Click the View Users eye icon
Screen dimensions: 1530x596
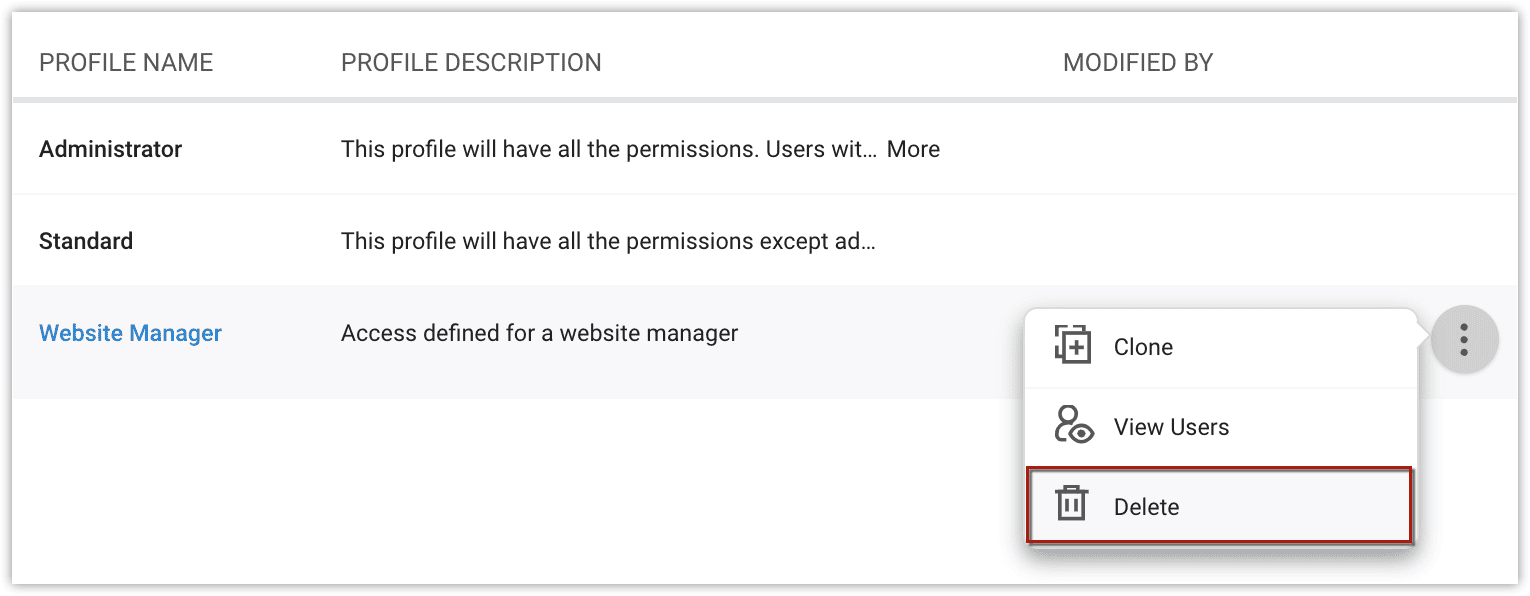(x=1072, y=426)
